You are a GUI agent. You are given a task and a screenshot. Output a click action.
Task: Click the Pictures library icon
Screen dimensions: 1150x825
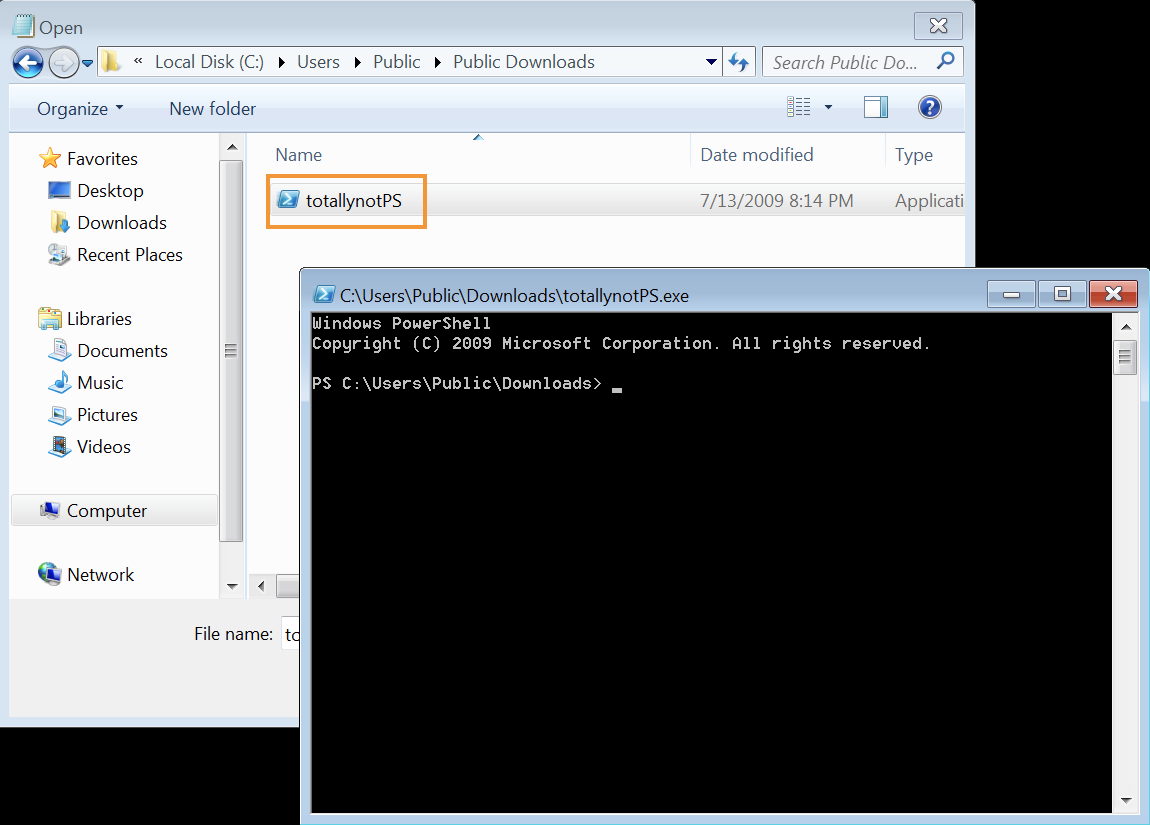pyautogui.click(x=59, y=415)
